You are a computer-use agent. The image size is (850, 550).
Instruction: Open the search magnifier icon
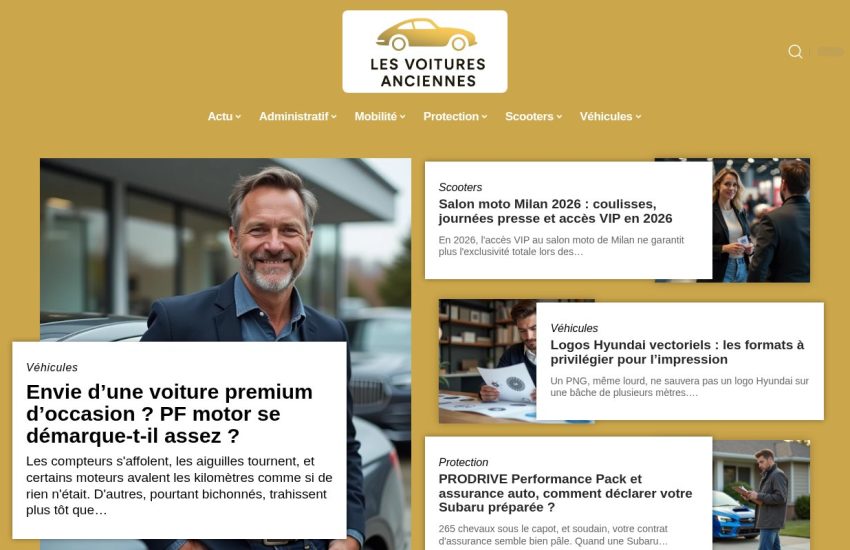click(x=795, y=51)
